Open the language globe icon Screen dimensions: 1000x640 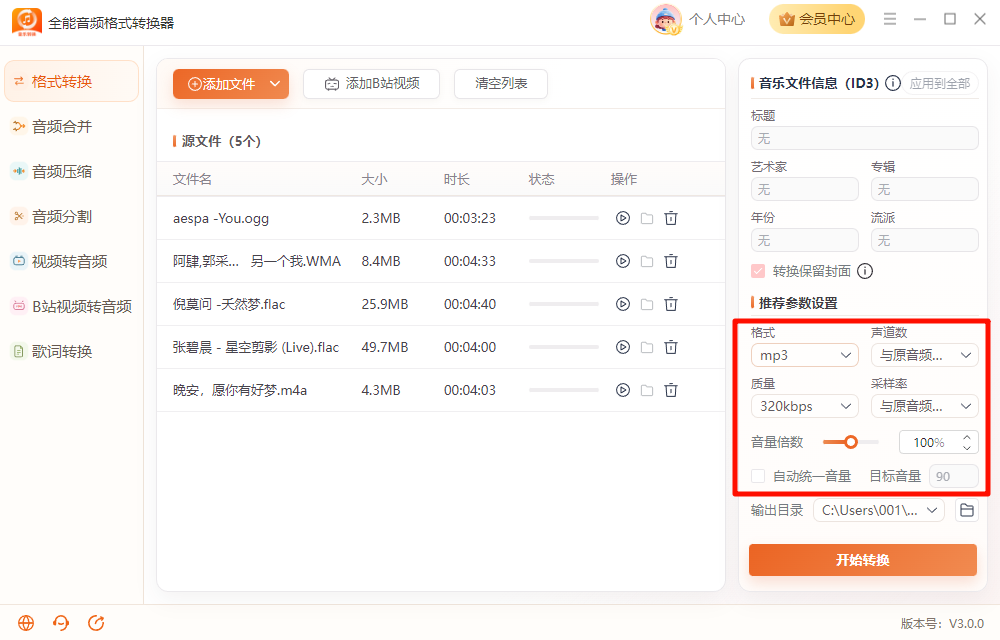[x=26, y=623]
